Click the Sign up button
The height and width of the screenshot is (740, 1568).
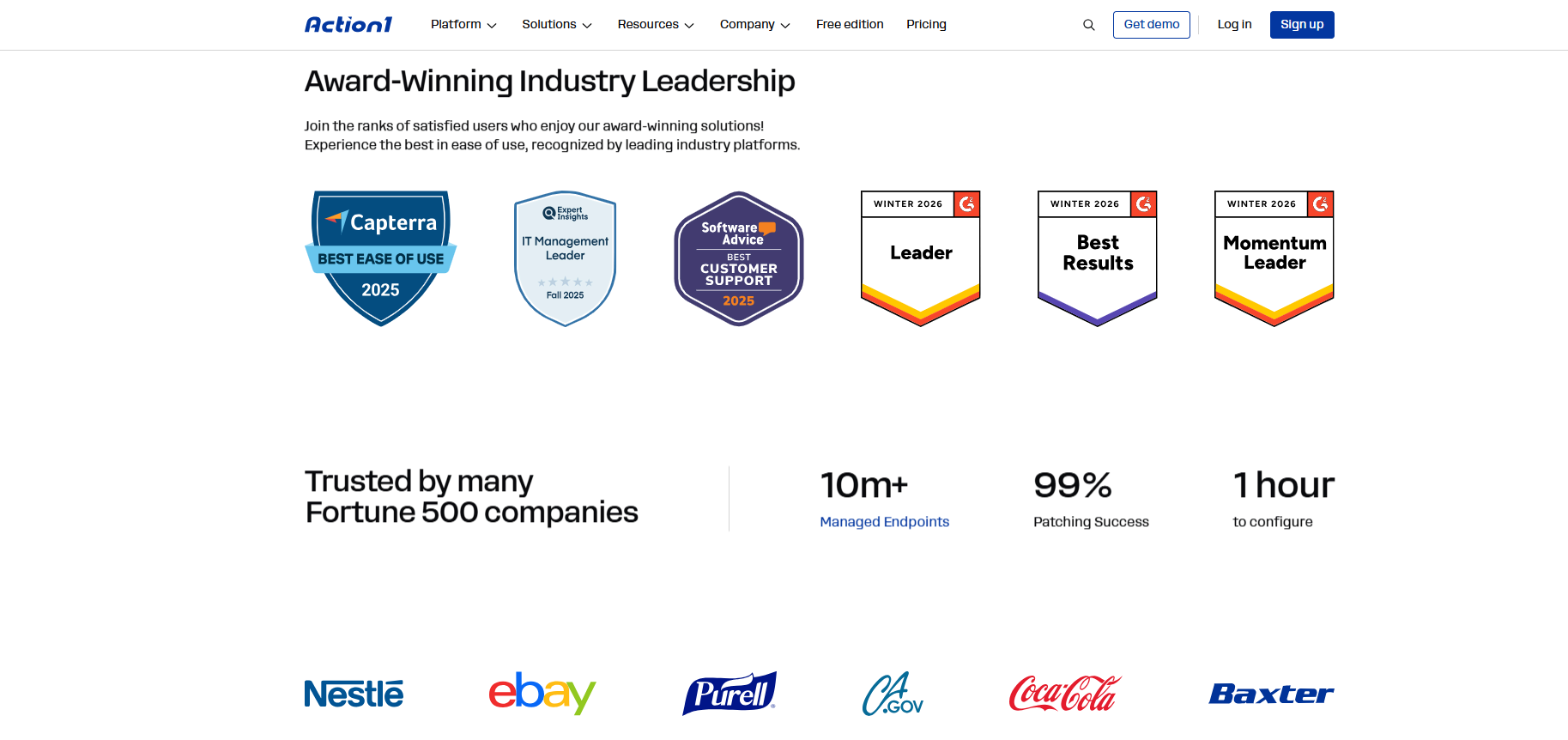point(1302,25)
